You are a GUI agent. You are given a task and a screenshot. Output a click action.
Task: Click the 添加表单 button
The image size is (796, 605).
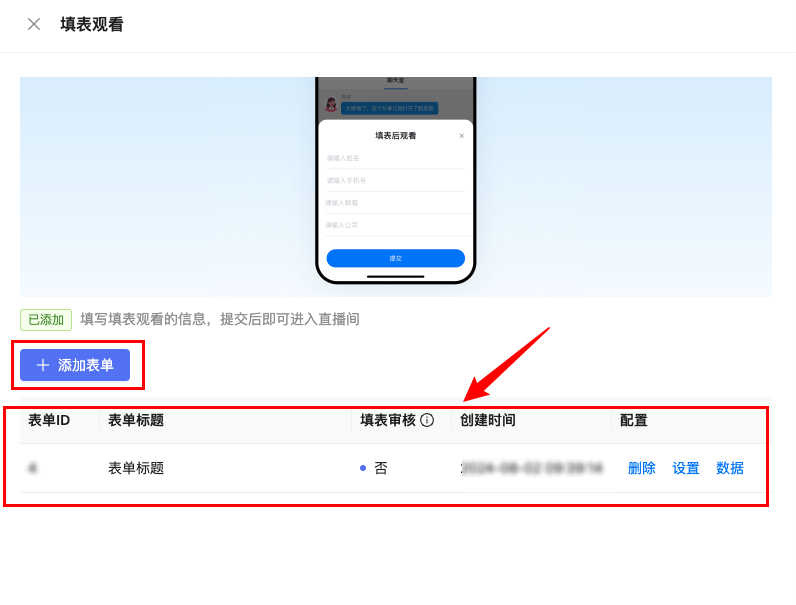[75, 365]
